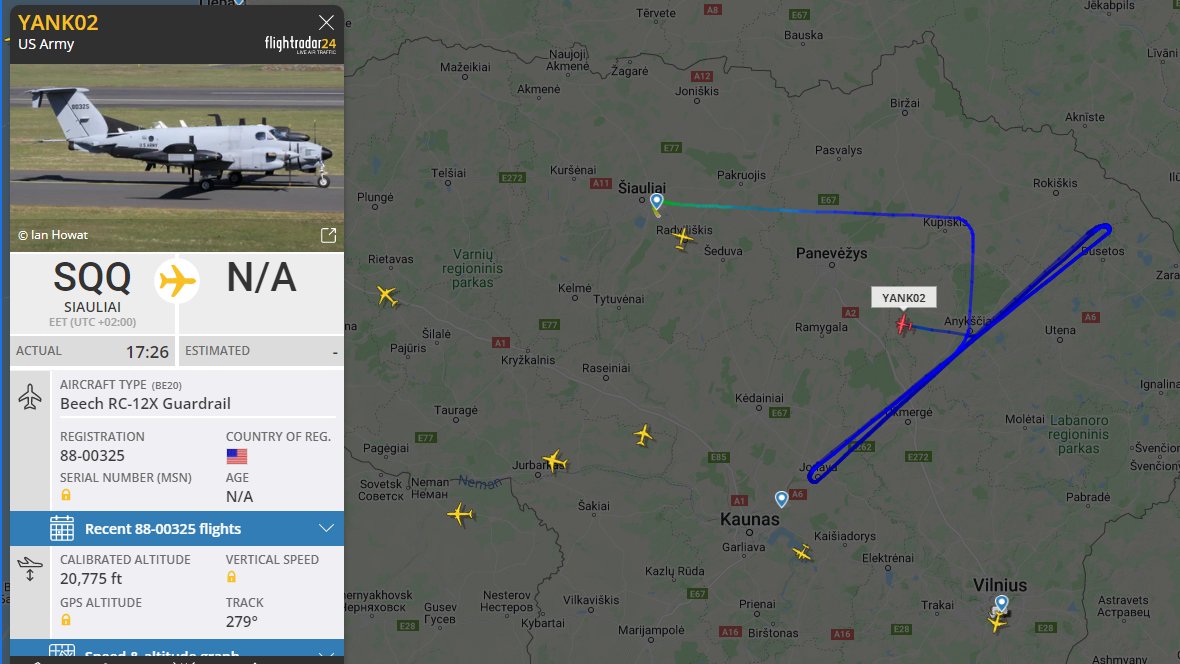The width and height of the screenshot is (1180, 664).
Task: Select the yellow aircraft near Radviliškis
Action: point(683,238)
